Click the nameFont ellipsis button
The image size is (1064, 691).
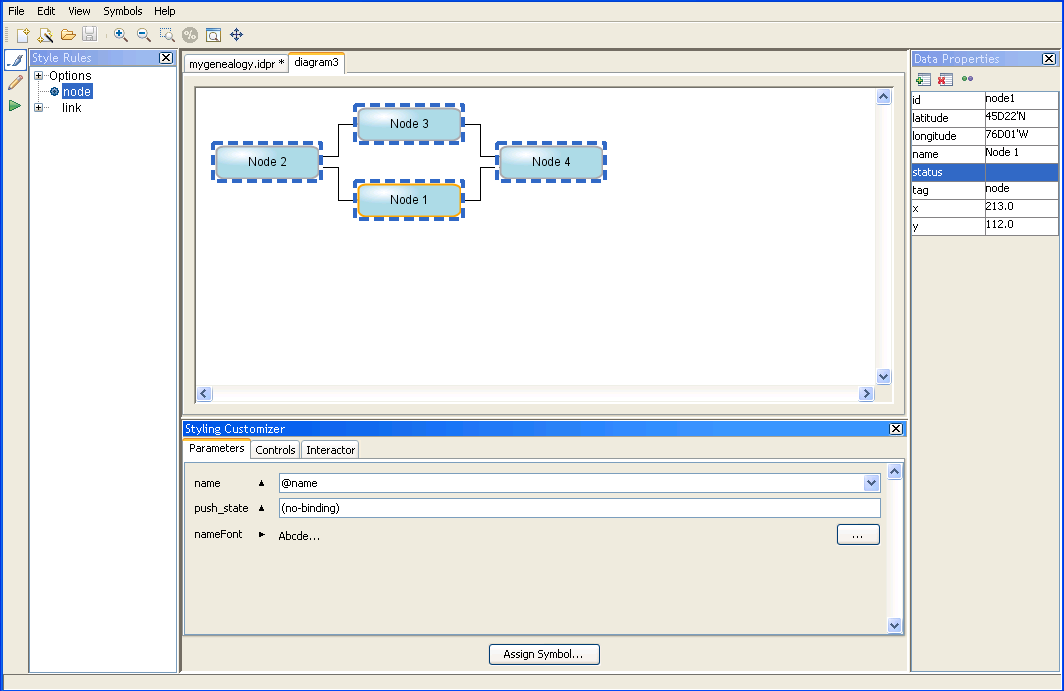click(858, 535)
